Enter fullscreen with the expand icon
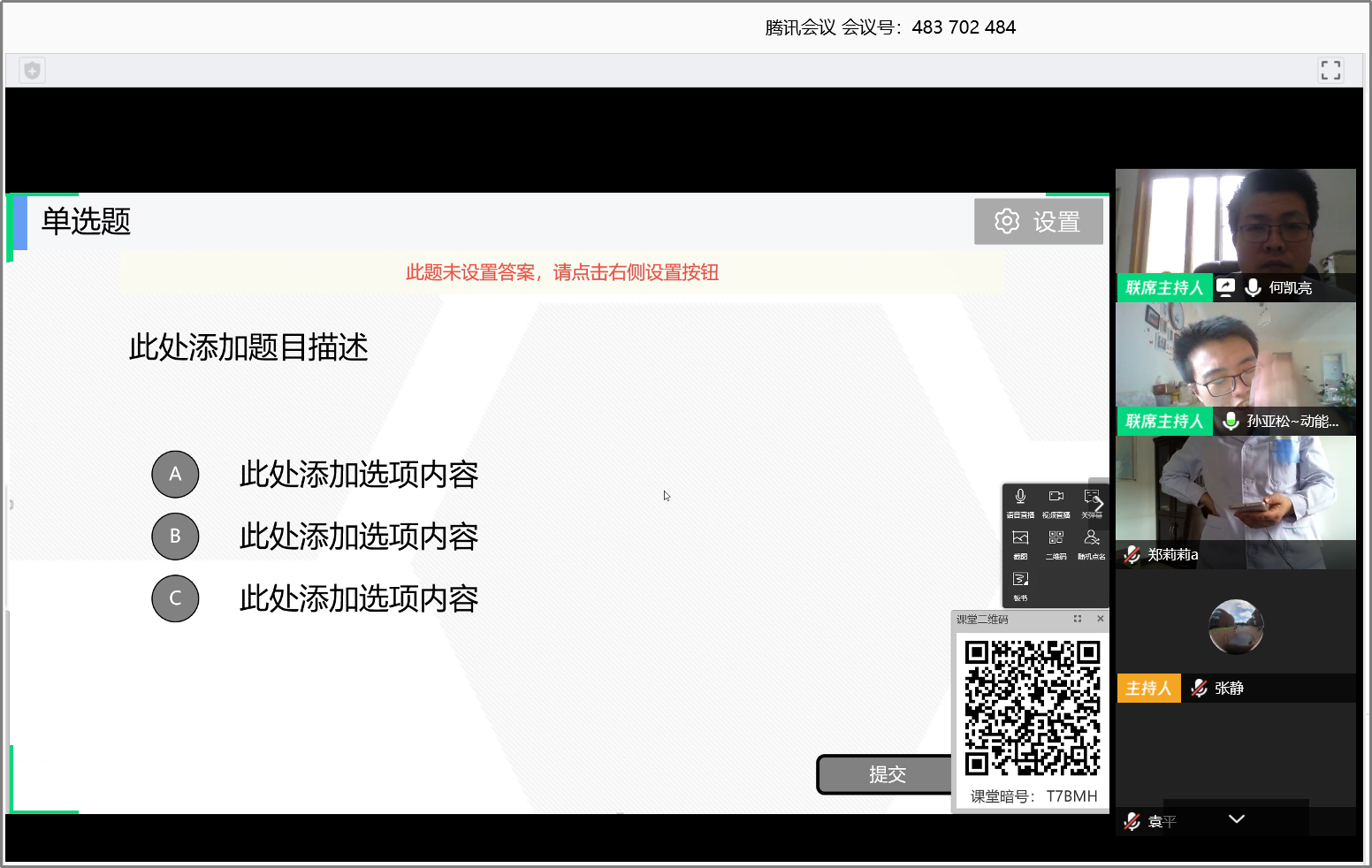Screen dimensions: 1372x868 (x=1330, y=70)
